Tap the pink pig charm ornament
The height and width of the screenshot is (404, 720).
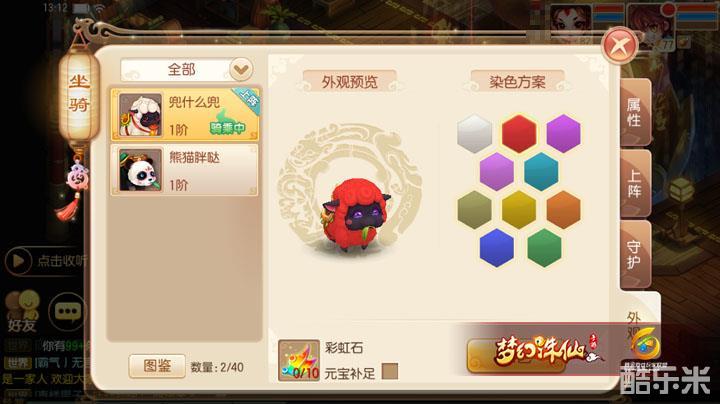coord(77,178)
